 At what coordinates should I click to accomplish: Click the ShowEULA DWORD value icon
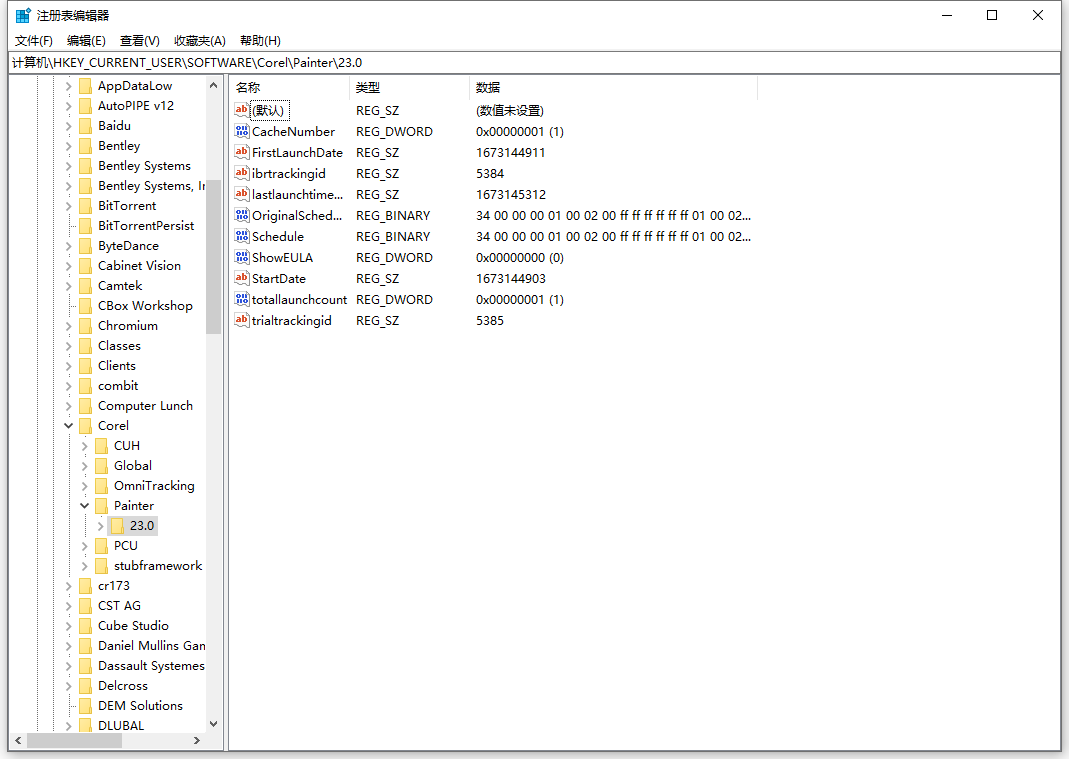[x=241, y=257]
